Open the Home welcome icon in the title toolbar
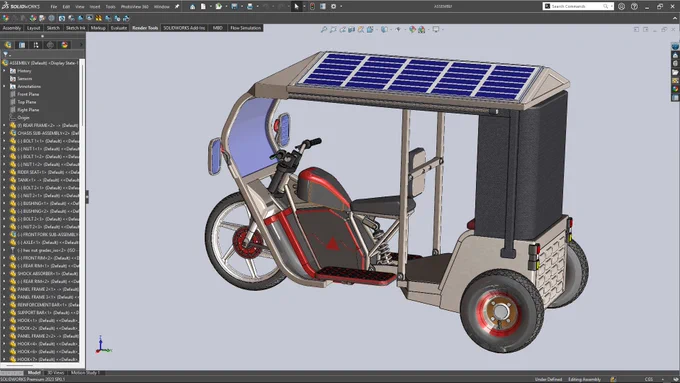Screen dimensions: 680x383 click(193, 7)
